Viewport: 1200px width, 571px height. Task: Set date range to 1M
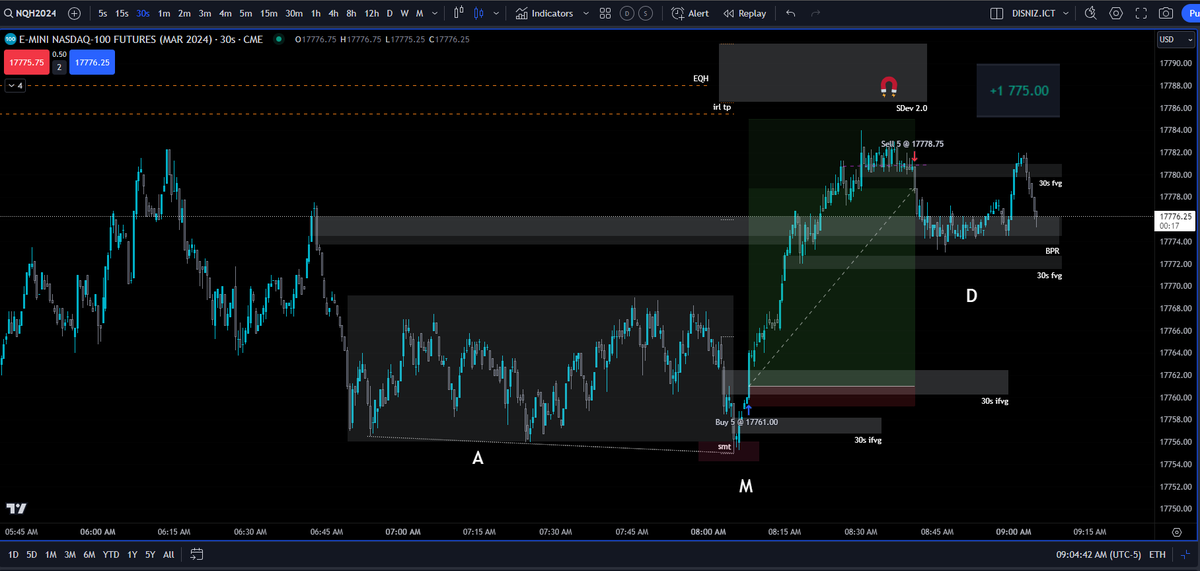click(x=51, y=553)
